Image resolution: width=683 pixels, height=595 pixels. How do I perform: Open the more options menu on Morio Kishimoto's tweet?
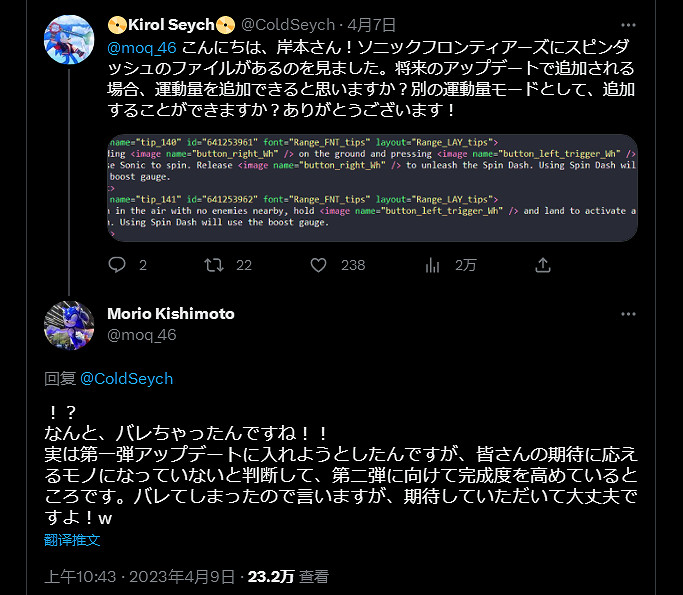click(x=628, y=314)
